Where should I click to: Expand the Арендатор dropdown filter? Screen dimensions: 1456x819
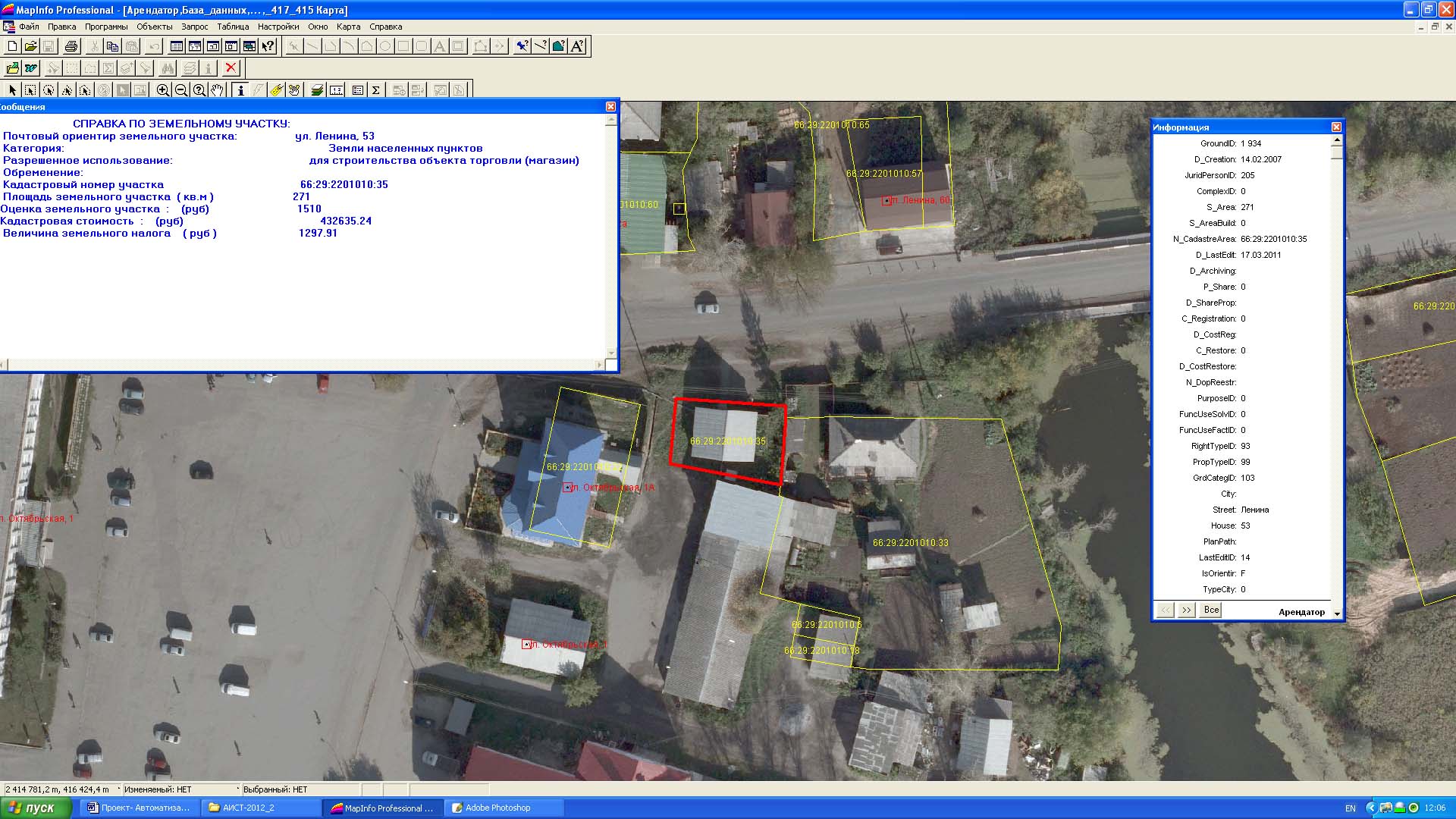coord(1335,611)
